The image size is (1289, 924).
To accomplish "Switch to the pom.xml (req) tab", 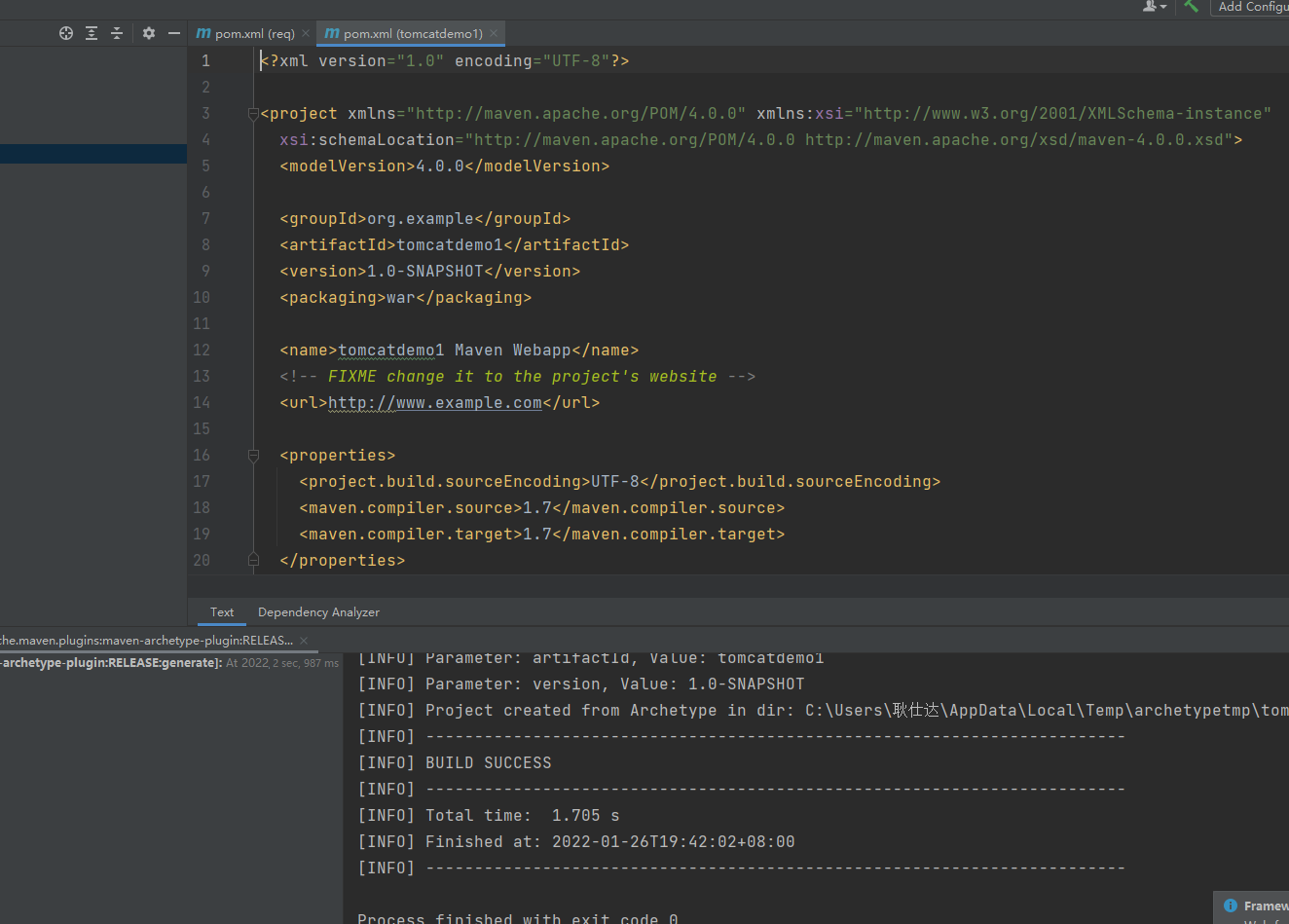I will coord(254,33).
